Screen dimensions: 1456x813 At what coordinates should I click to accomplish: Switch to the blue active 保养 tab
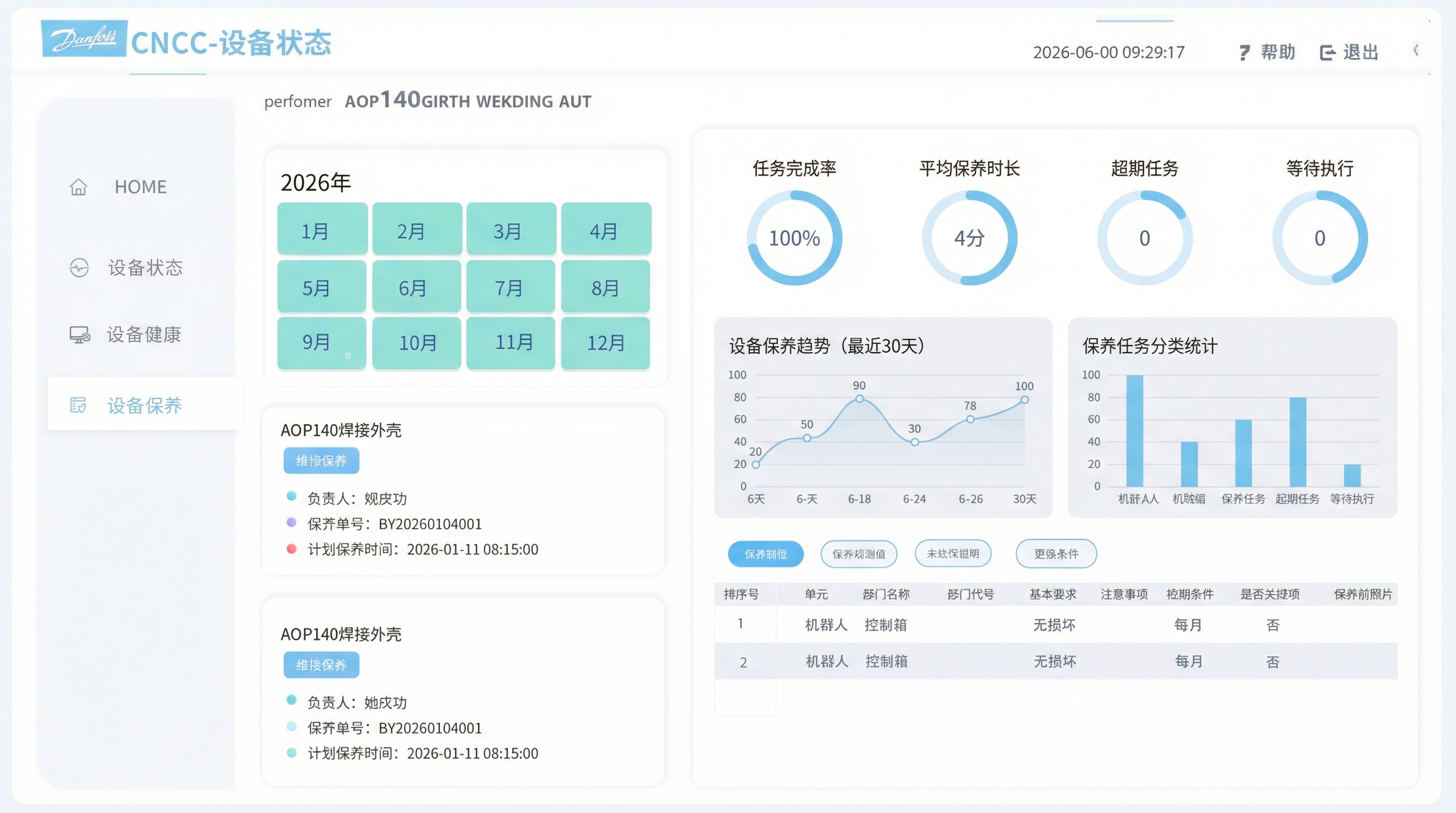tap(766, 554)
